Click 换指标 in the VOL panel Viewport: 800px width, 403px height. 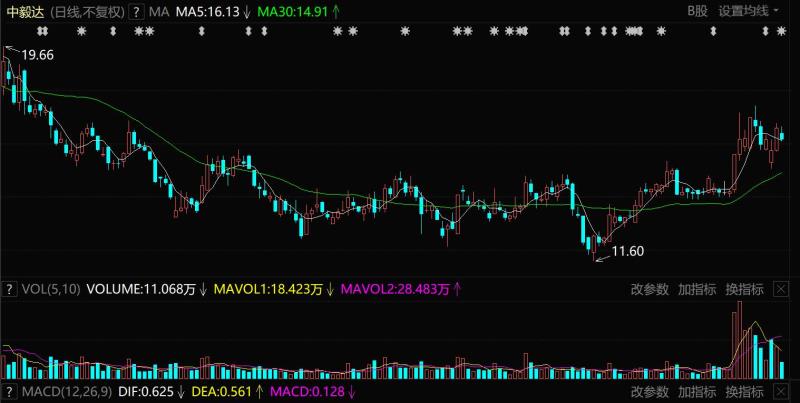tap(744, 290)
